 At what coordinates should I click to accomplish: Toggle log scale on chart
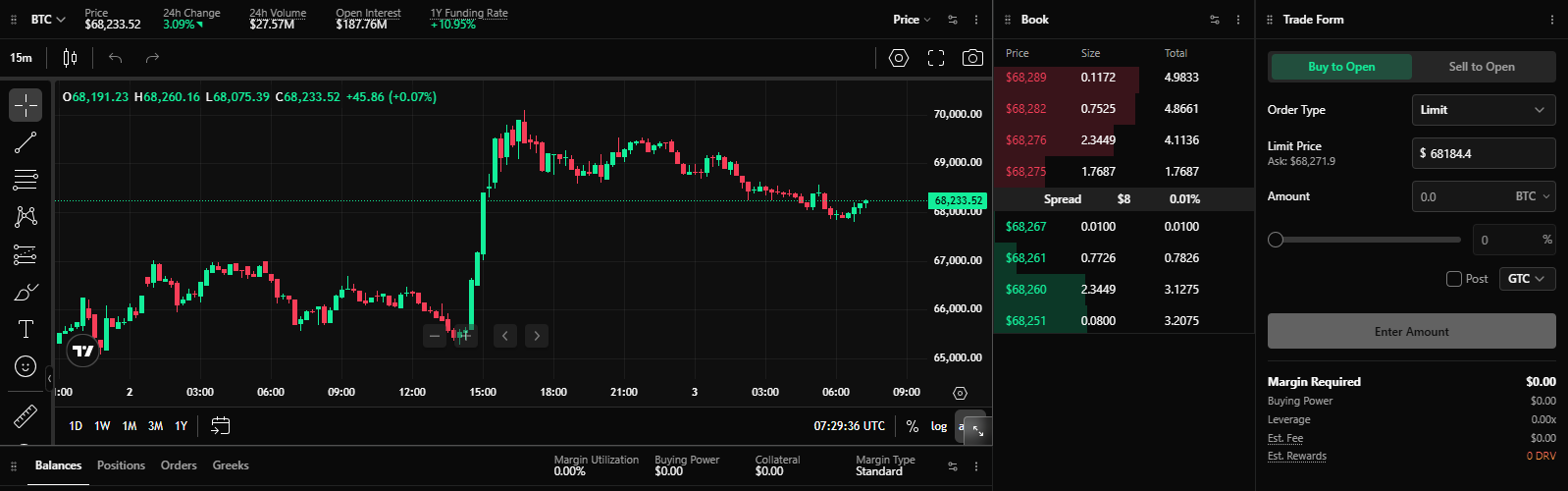(939, 426)
